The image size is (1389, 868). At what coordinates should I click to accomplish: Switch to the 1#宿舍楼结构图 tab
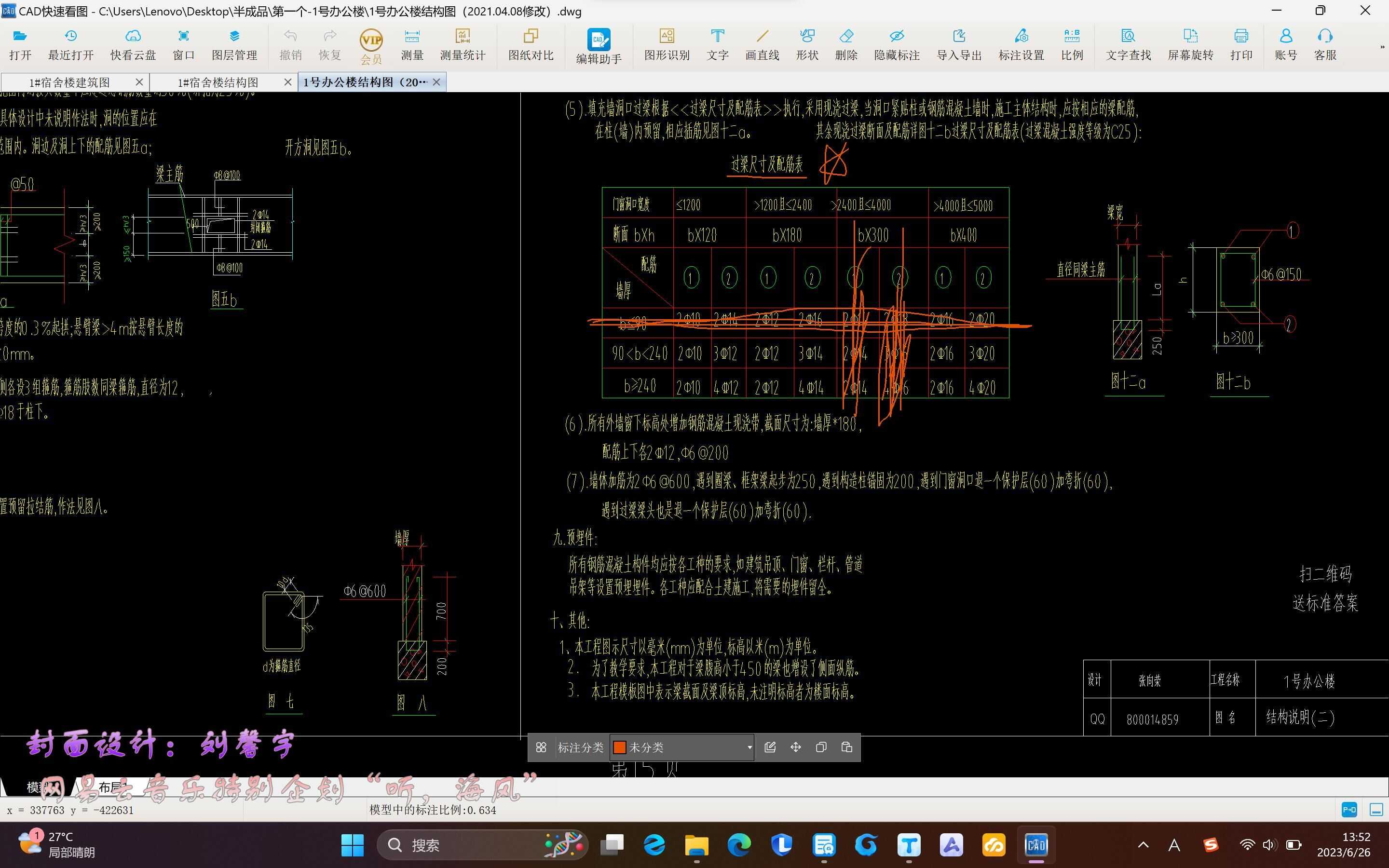pos(218,82)
